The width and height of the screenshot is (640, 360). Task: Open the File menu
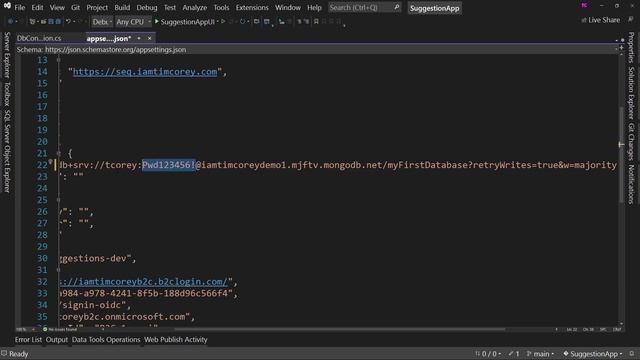(x=20, y=7)
